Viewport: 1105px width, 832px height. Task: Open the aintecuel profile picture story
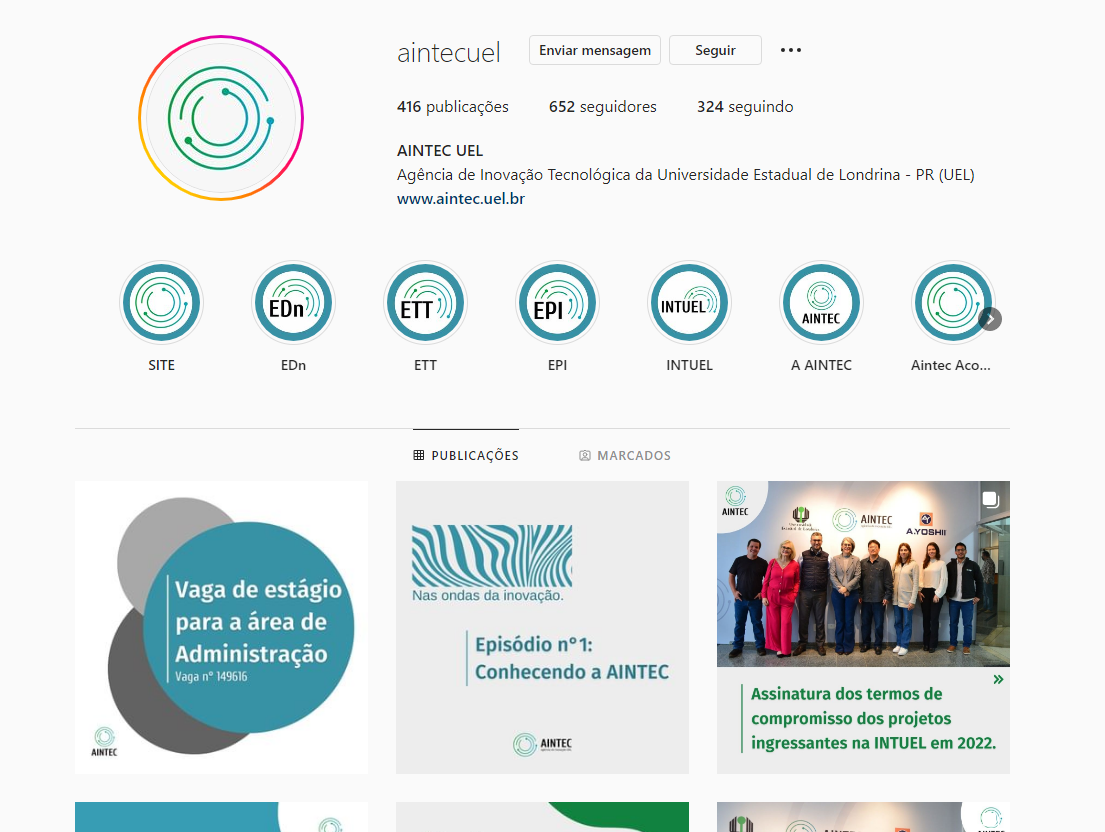click(x=221, y=118)
